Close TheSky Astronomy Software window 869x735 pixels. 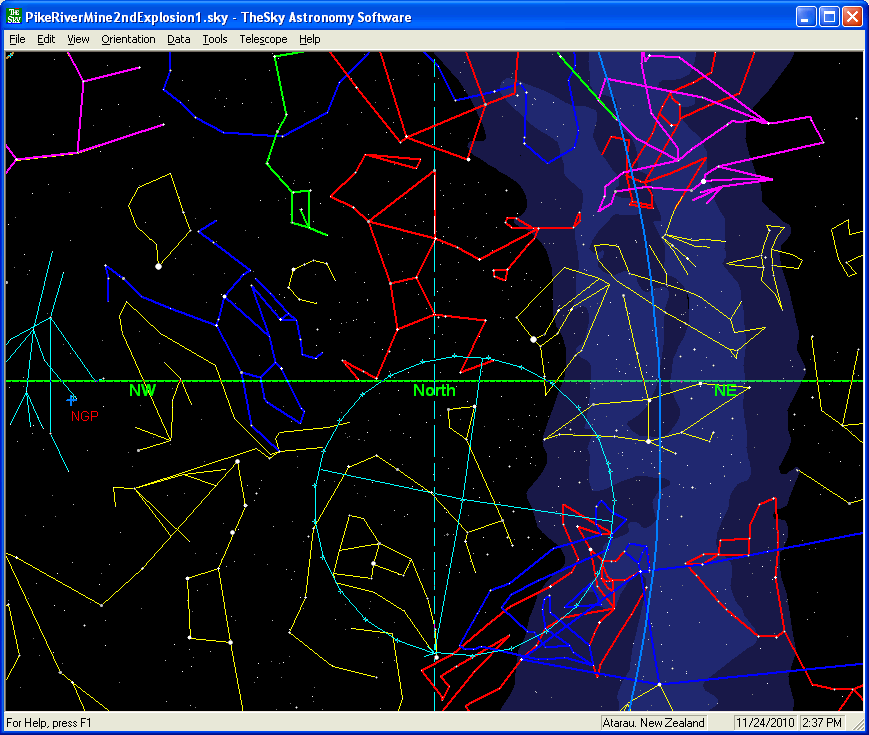coord(852,17)
